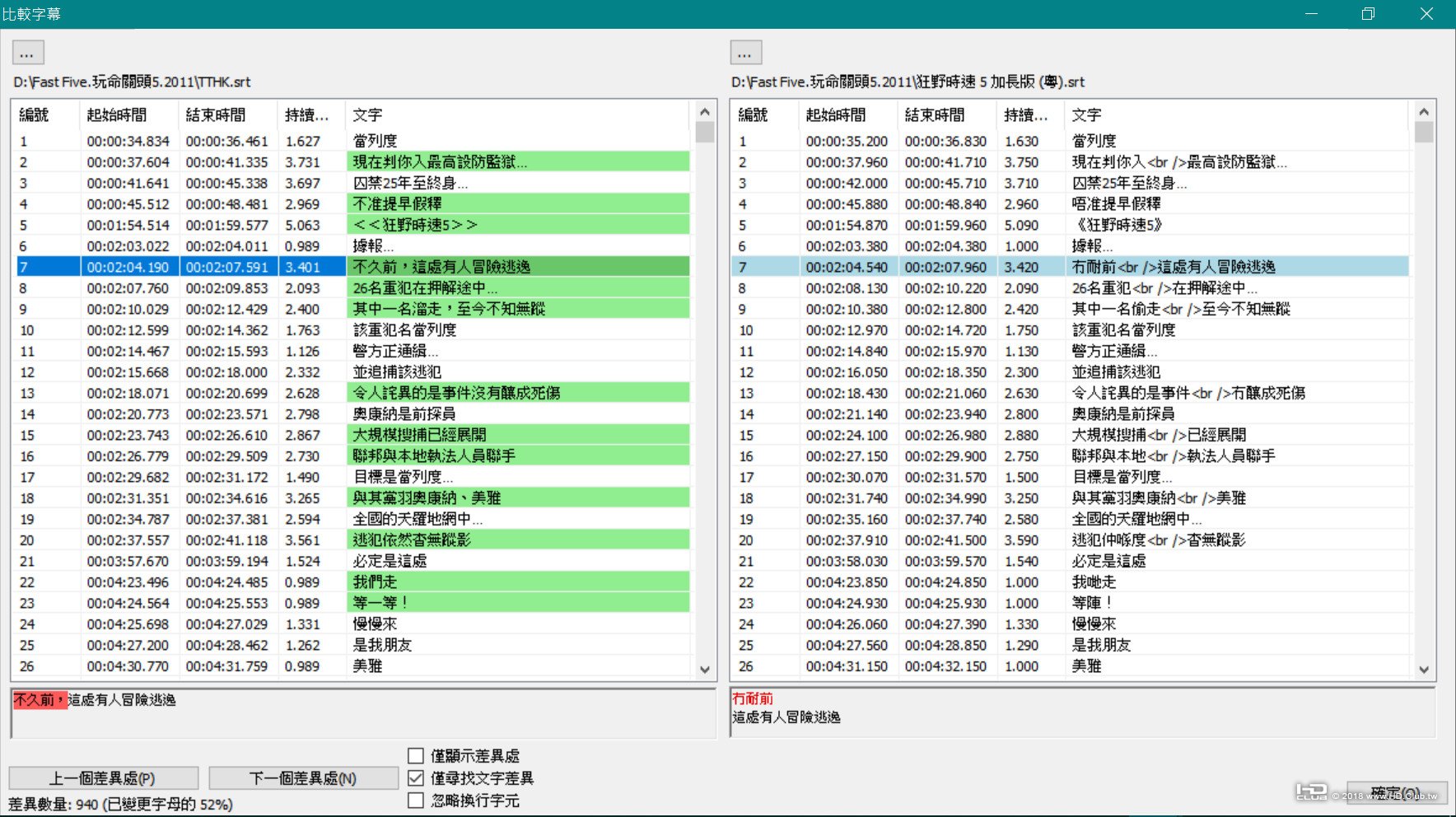The height and width of the screenshot is (817, 1456).
Task: Click the file path ending 狂野時速 5 加長版 (粵).srt
Action: (x=908, y=82)
